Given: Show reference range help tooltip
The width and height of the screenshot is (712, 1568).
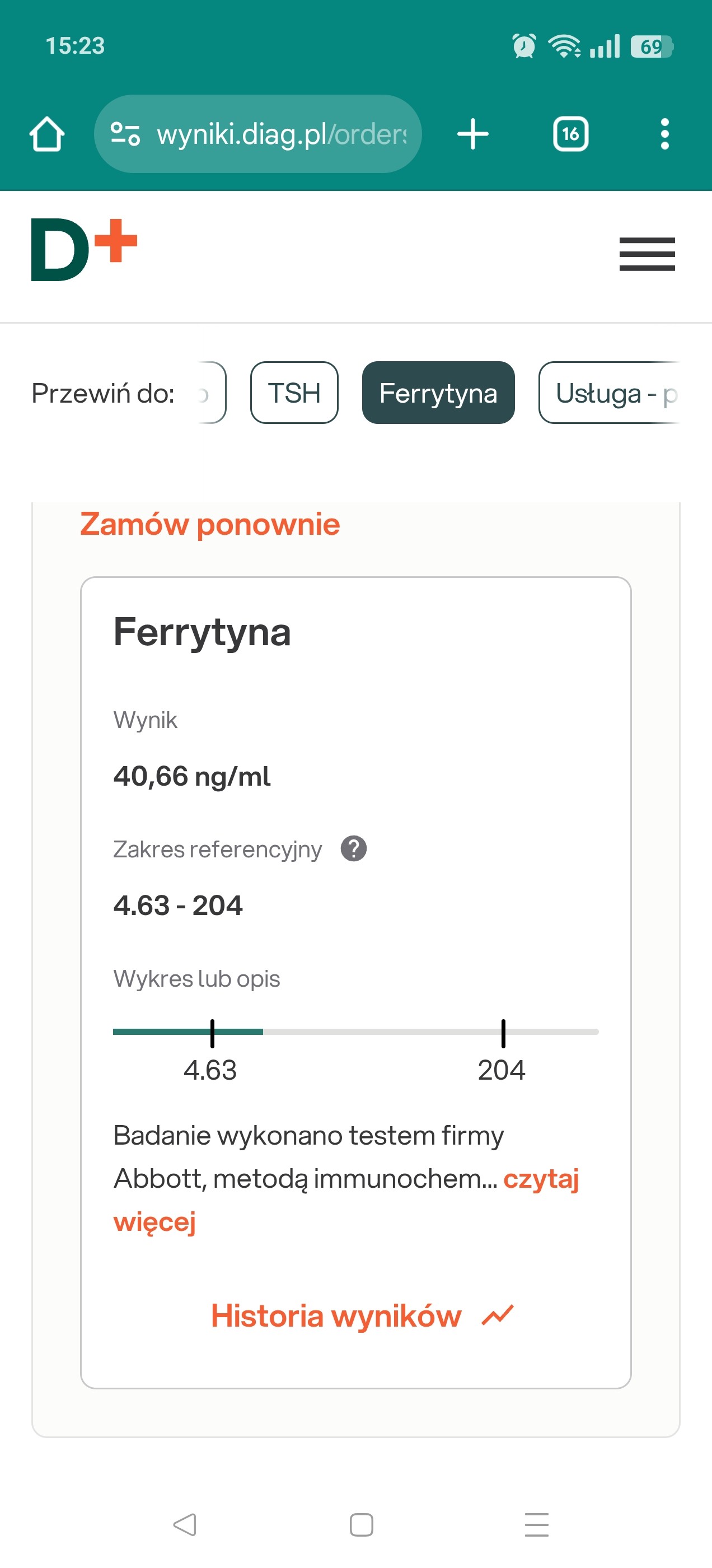Looking at the screenshot, I should (x=354, y=848).
